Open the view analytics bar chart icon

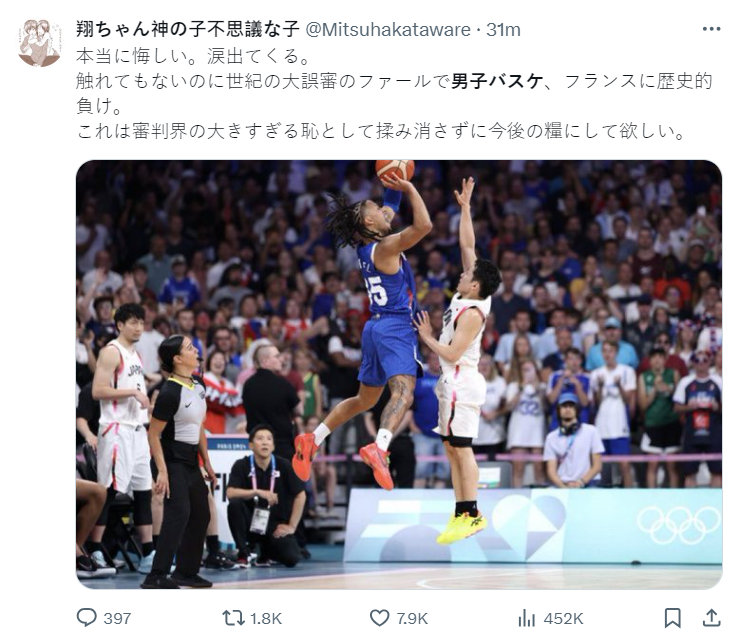pyautogui.click(x=527, y=618)
